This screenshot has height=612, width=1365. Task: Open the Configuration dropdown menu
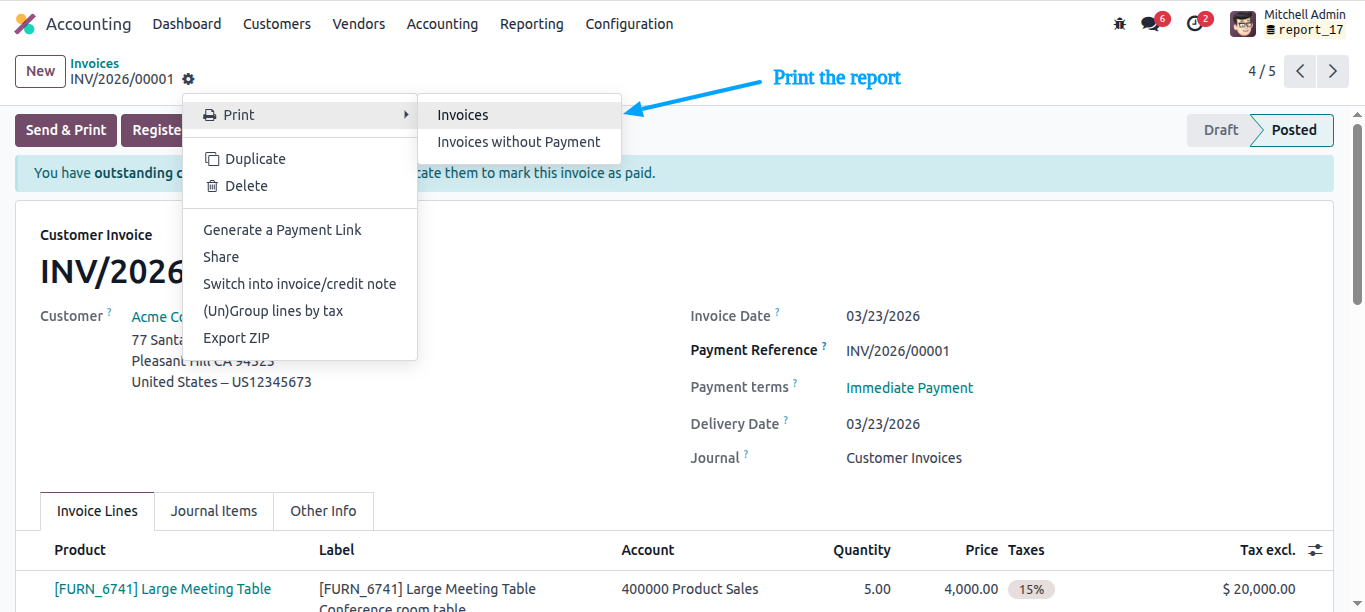pos(629,24)
